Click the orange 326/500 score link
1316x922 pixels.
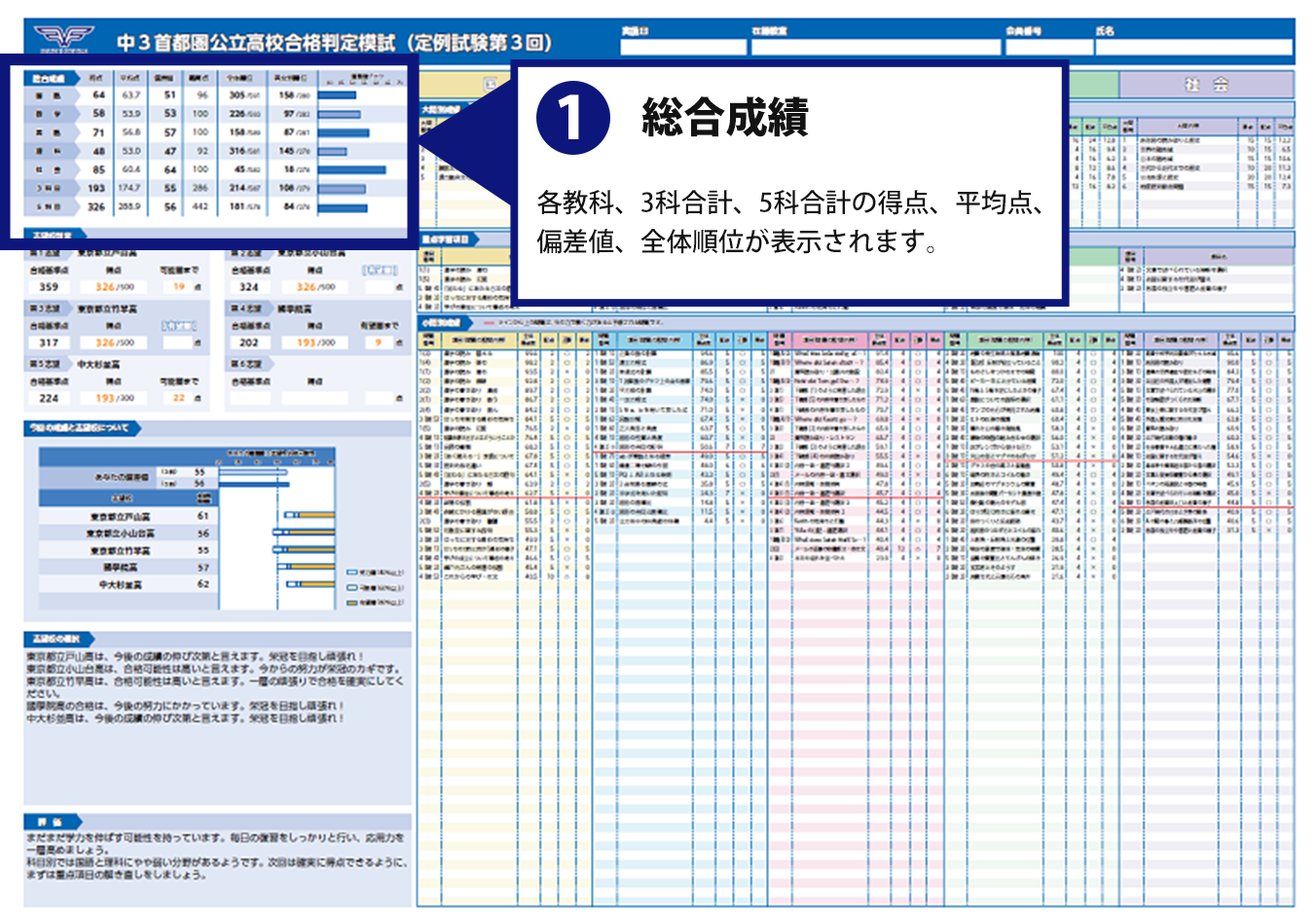114,287
